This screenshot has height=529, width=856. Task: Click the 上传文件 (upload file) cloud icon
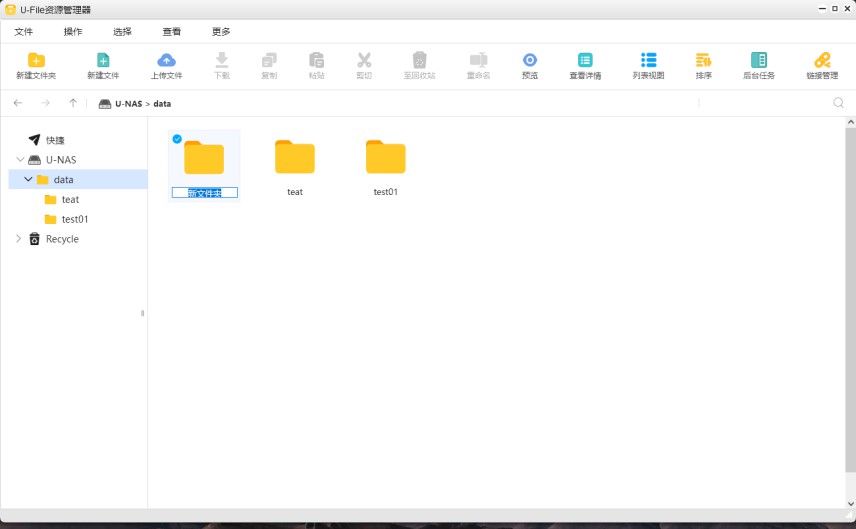[x=166, y=61]
